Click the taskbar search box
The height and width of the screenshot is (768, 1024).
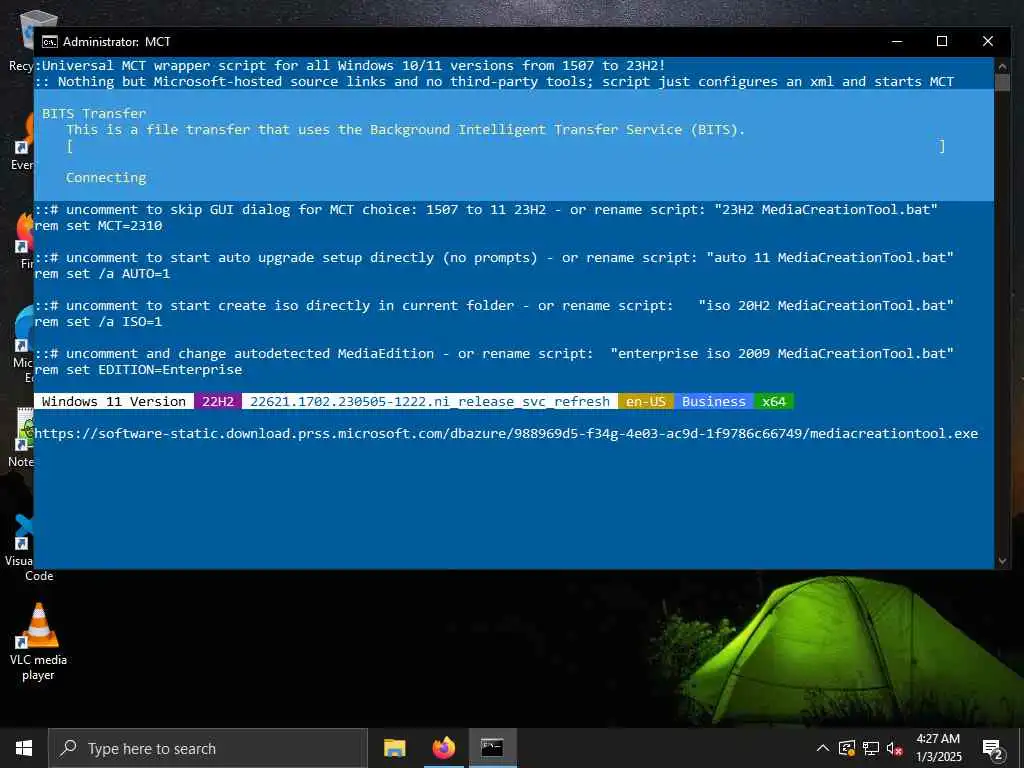(x=208, y=748)
